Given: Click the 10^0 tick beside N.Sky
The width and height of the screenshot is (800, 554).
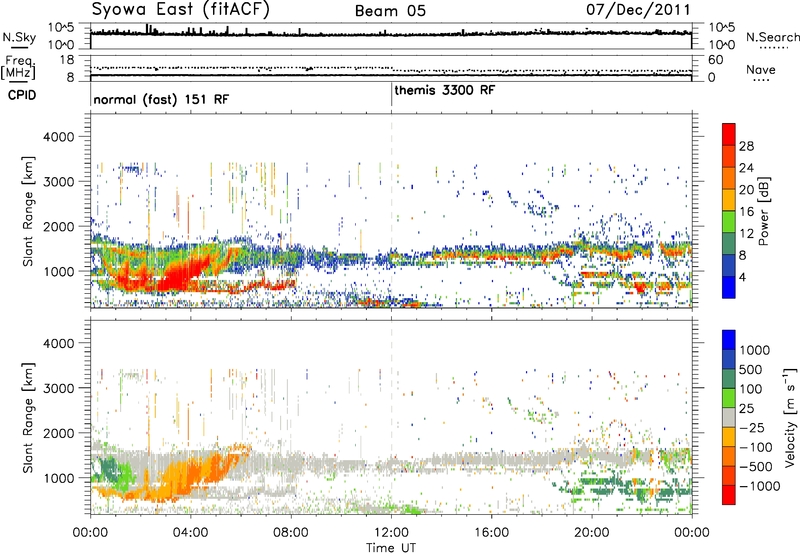Looking at the screenshot, I should (x=61, y=45).
